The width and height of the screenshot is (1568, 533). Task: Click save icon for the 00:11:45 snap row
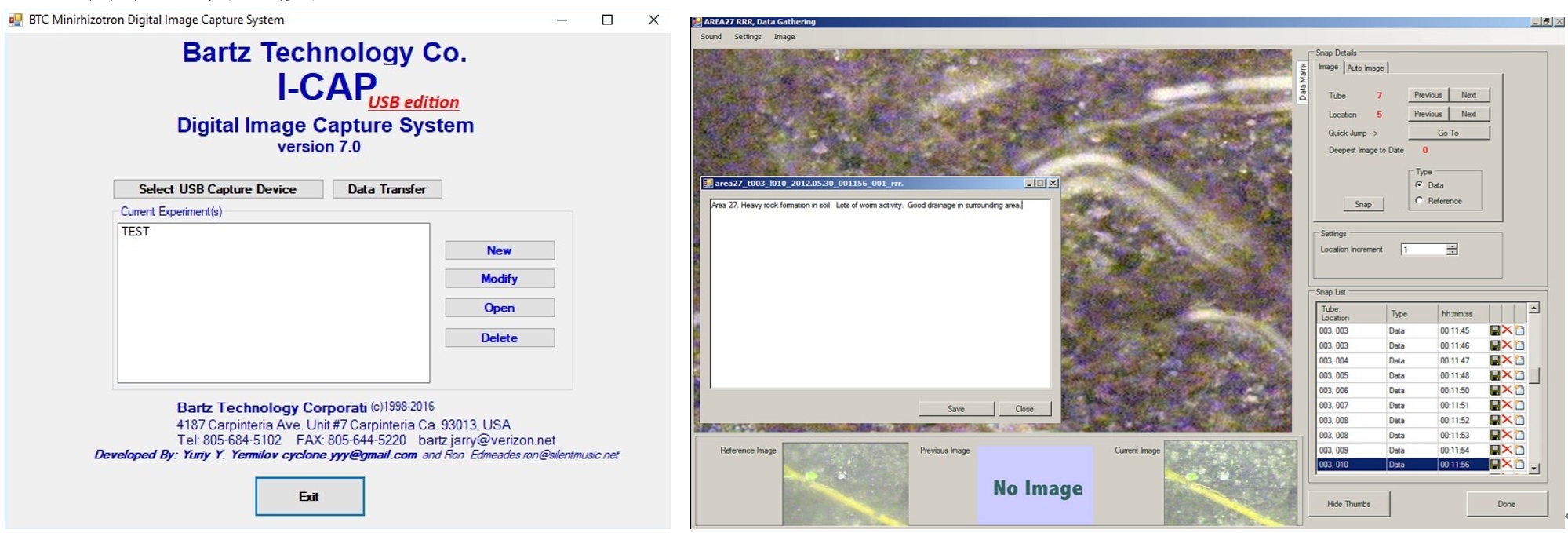[1494, 330]
